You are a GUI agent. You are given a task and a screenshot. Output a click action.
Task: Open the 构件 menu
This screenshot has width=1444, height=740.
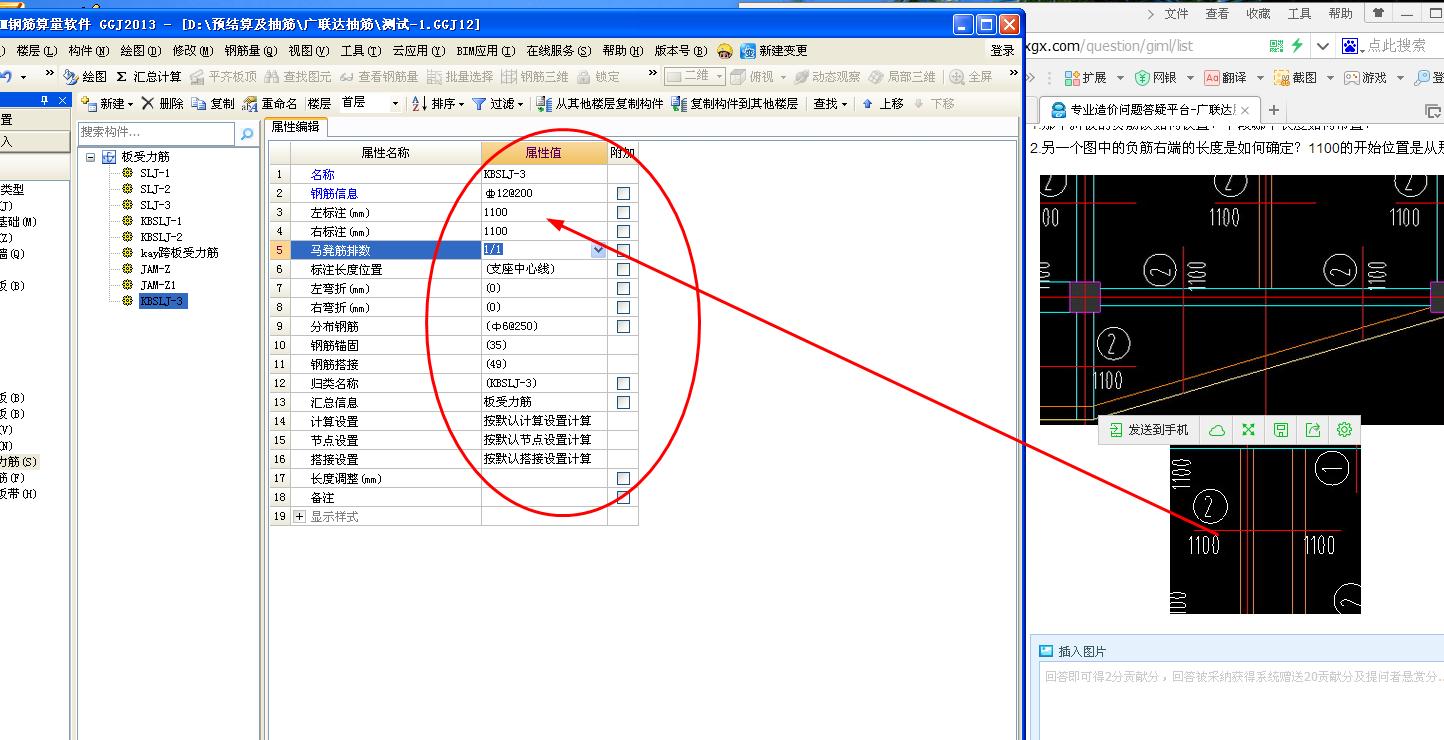[89, 51]
